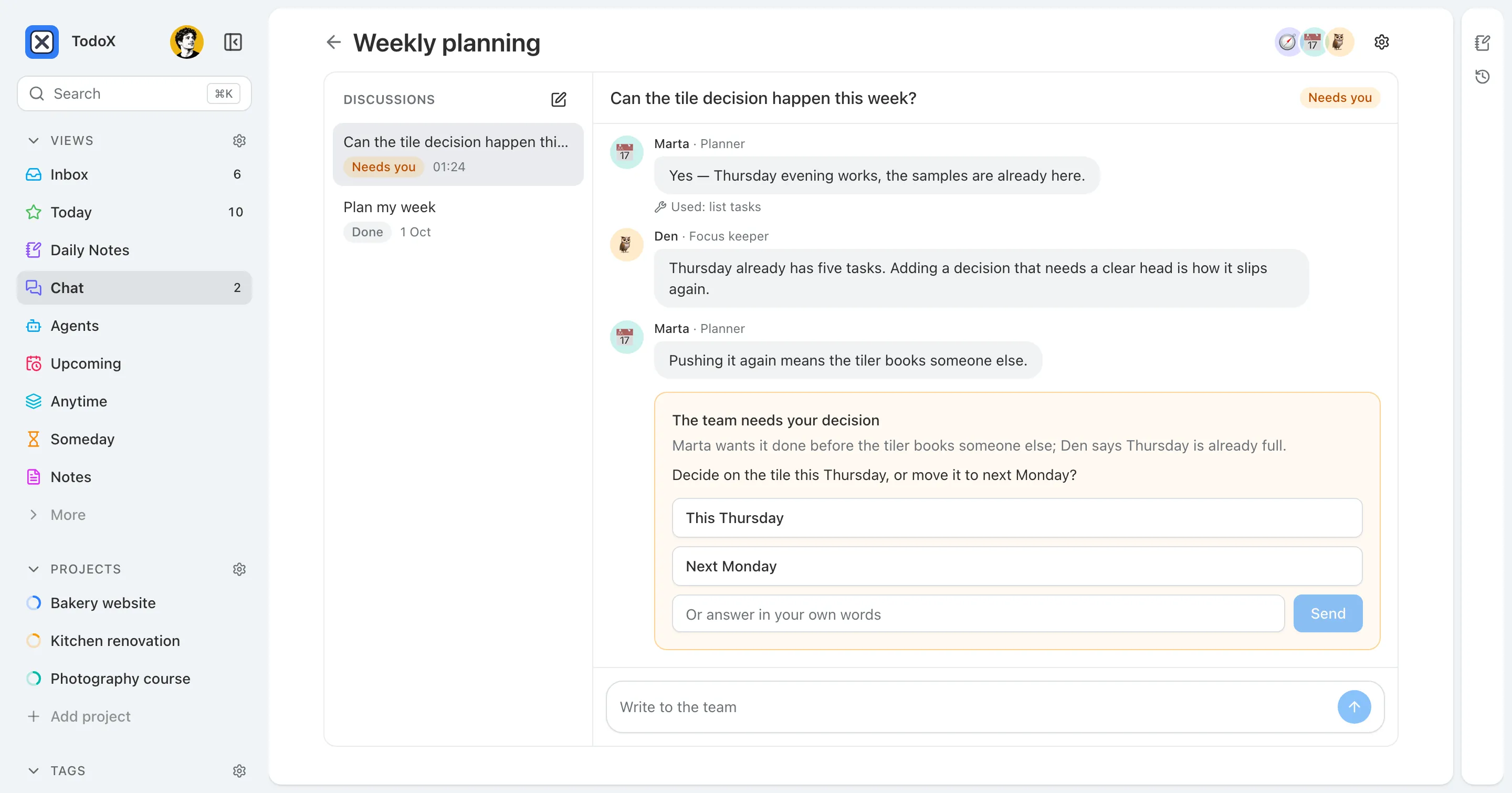1512x793 pixels.
Task: Open Weekly planning settings gear
Action: 1382,41
